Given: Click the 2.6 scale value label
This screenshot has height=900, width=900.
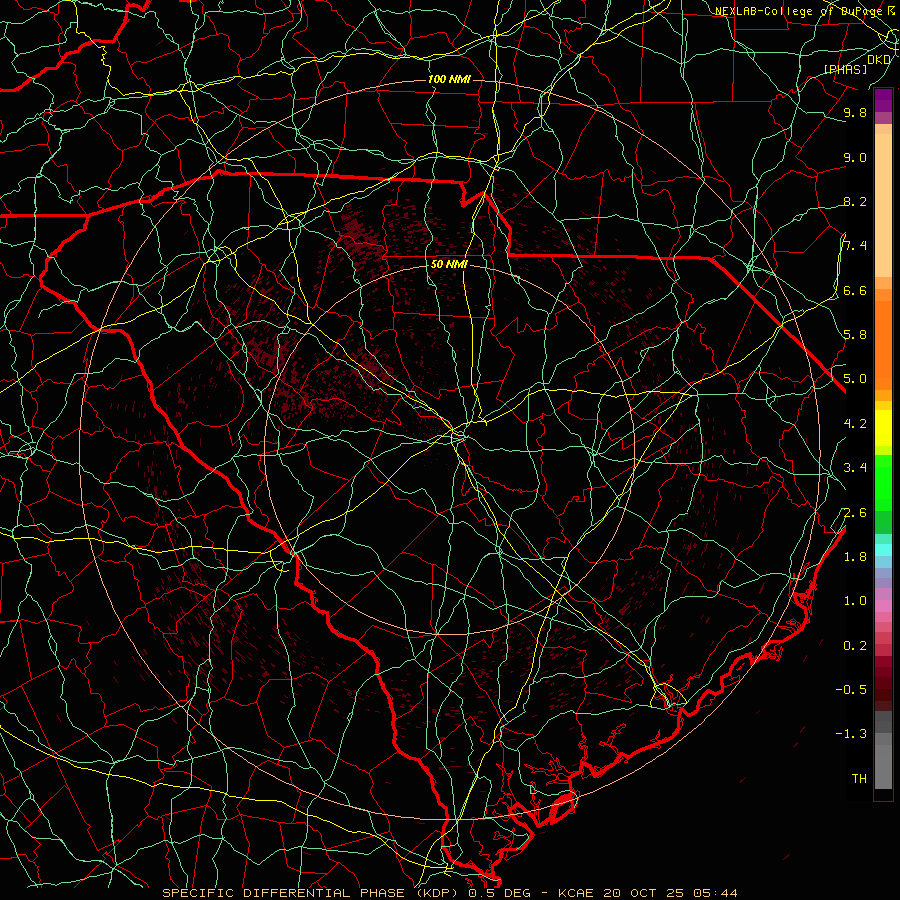Looking at the screenshot, I should (x=855, y=513).
